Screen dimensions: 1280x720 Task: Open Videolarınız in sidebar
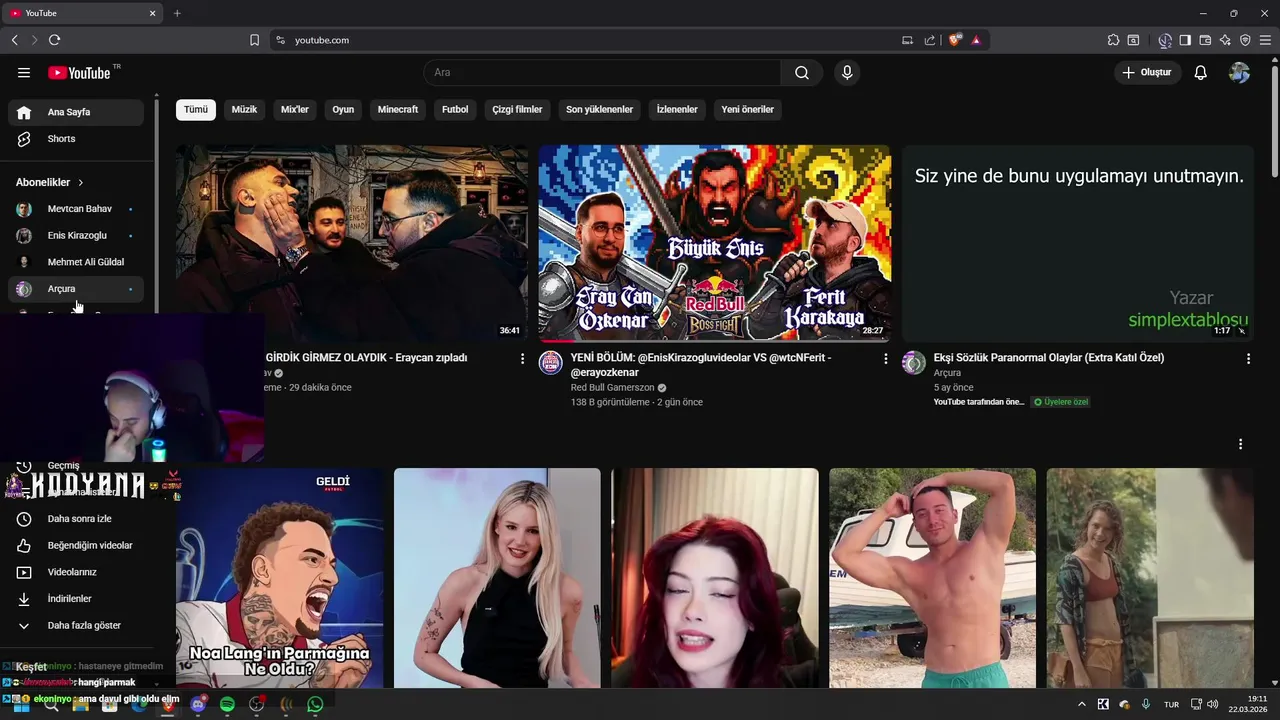tap(76, 572)
